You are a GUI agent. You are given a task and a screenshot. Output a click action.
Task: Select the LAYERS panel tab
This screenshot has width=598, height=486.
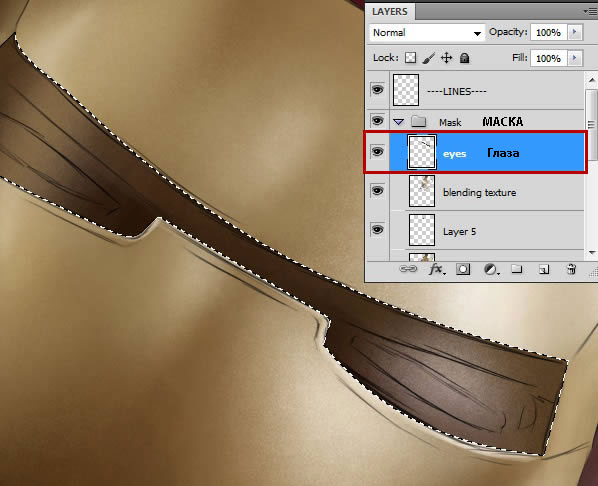click(x=390, y=11)
